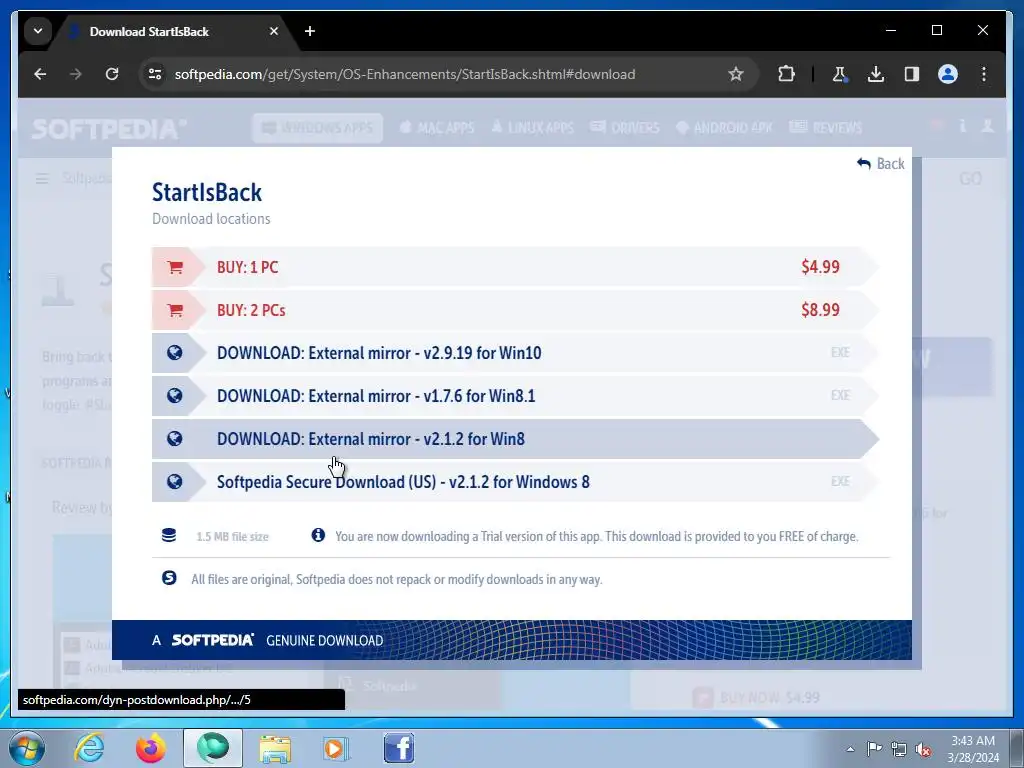Screen dimensions: 1024x768
Task: Show hidden tray icons arrow
Action: [x=850, y=749]
